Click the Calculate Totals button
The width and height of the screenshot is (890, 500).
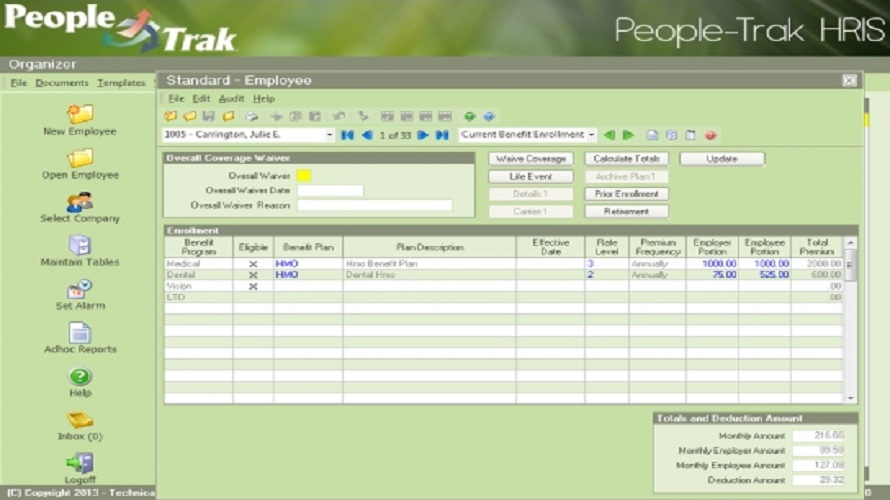627,159
